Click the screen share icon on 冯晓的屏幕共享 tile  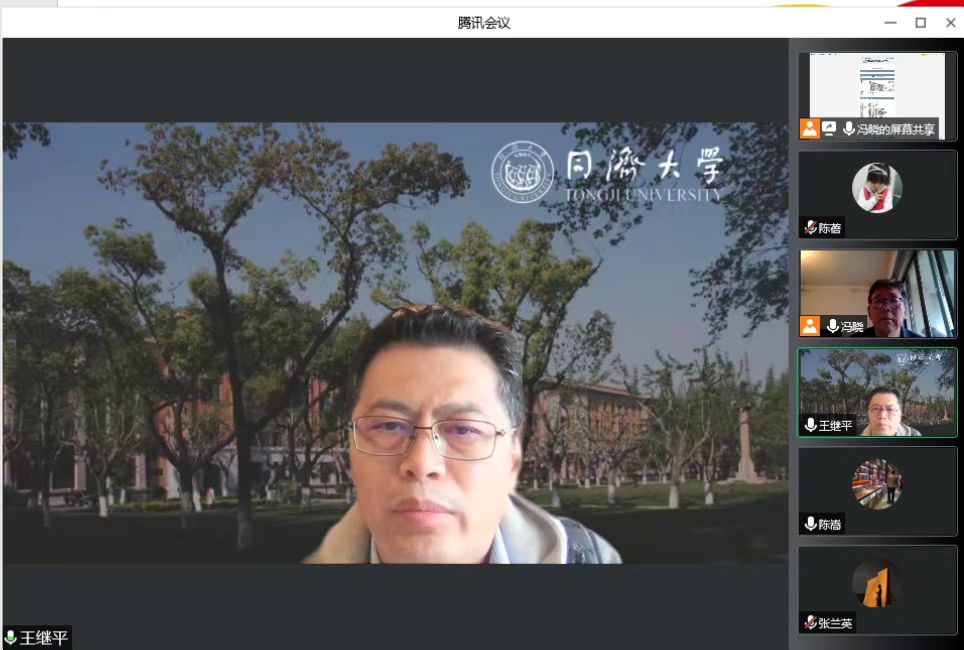click(829, 129)
